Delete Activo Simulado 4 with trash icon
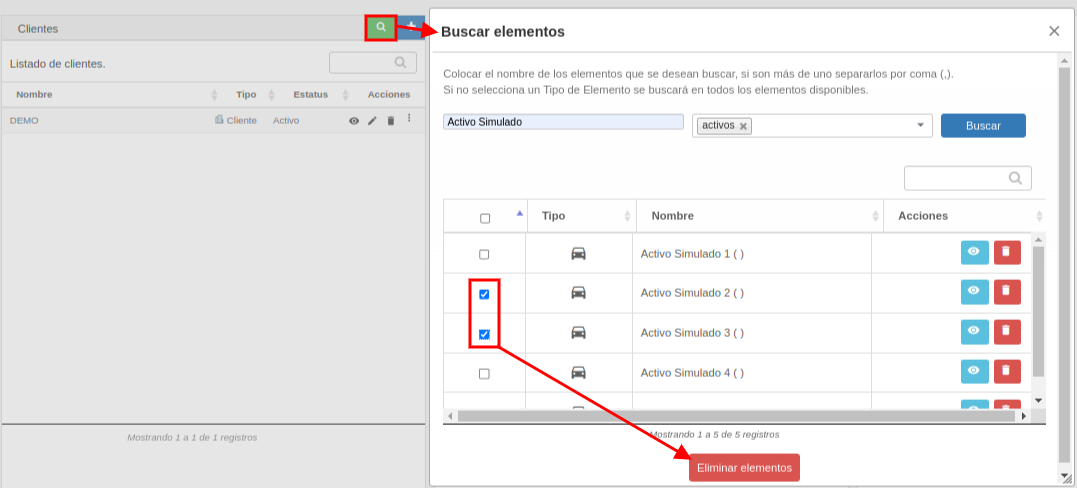Image resolution: width=1077 pixels, height=488 pixels. pos(1007,371)
